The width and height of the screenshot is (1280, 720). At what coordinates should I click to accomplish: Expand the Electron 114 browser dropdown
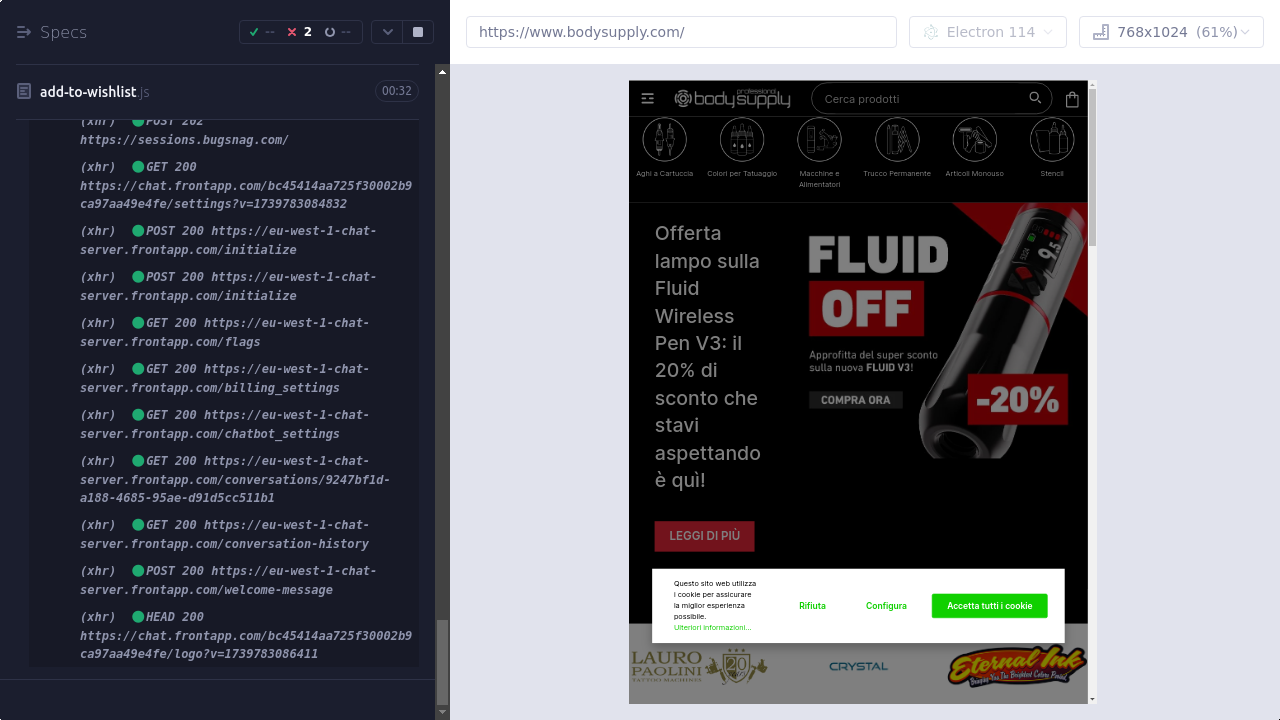[x=988, y=32]
